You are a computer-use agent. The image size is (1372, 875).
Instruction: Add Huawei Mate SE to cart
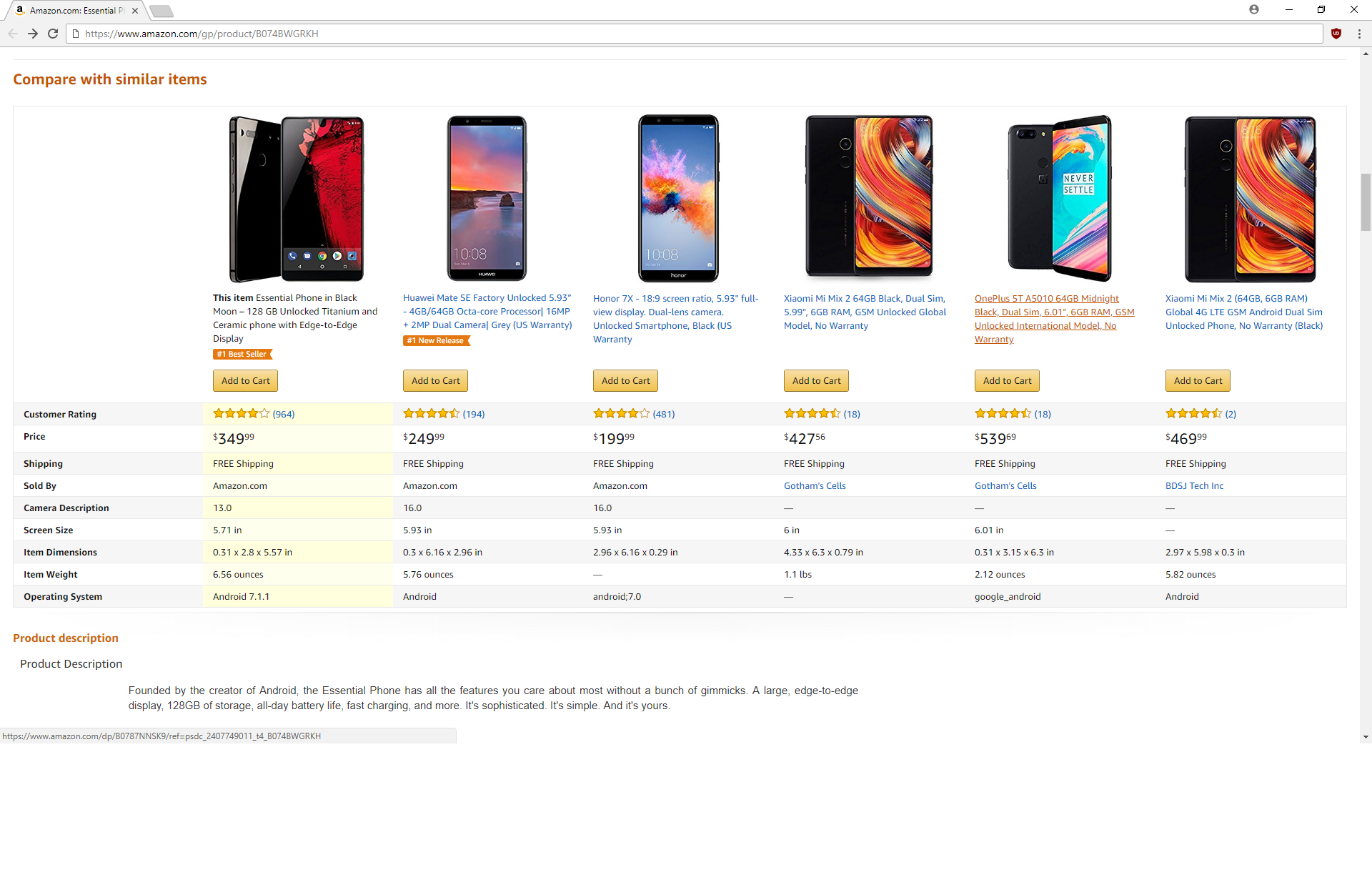pyautogui.click(x=435, y=381)
